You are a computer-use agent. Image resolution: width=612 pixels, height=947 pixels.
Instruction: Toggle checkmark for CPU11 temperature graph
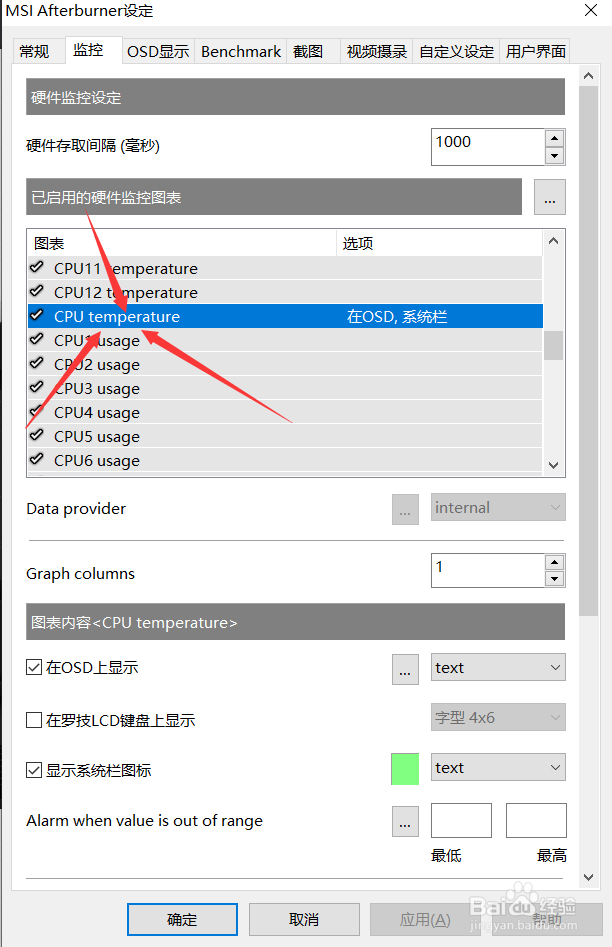tap(37, 266)
